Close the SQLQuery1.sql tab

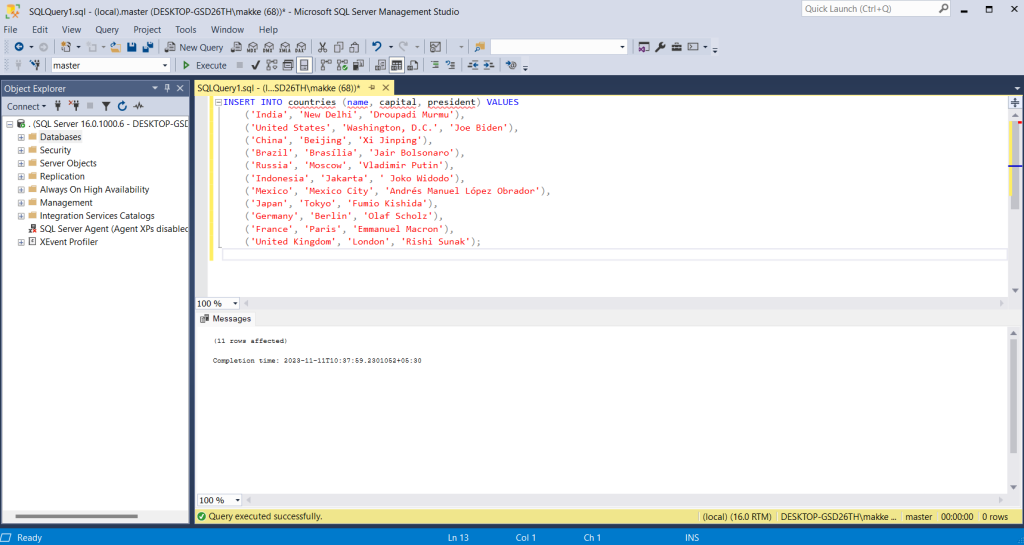(385, 87)
